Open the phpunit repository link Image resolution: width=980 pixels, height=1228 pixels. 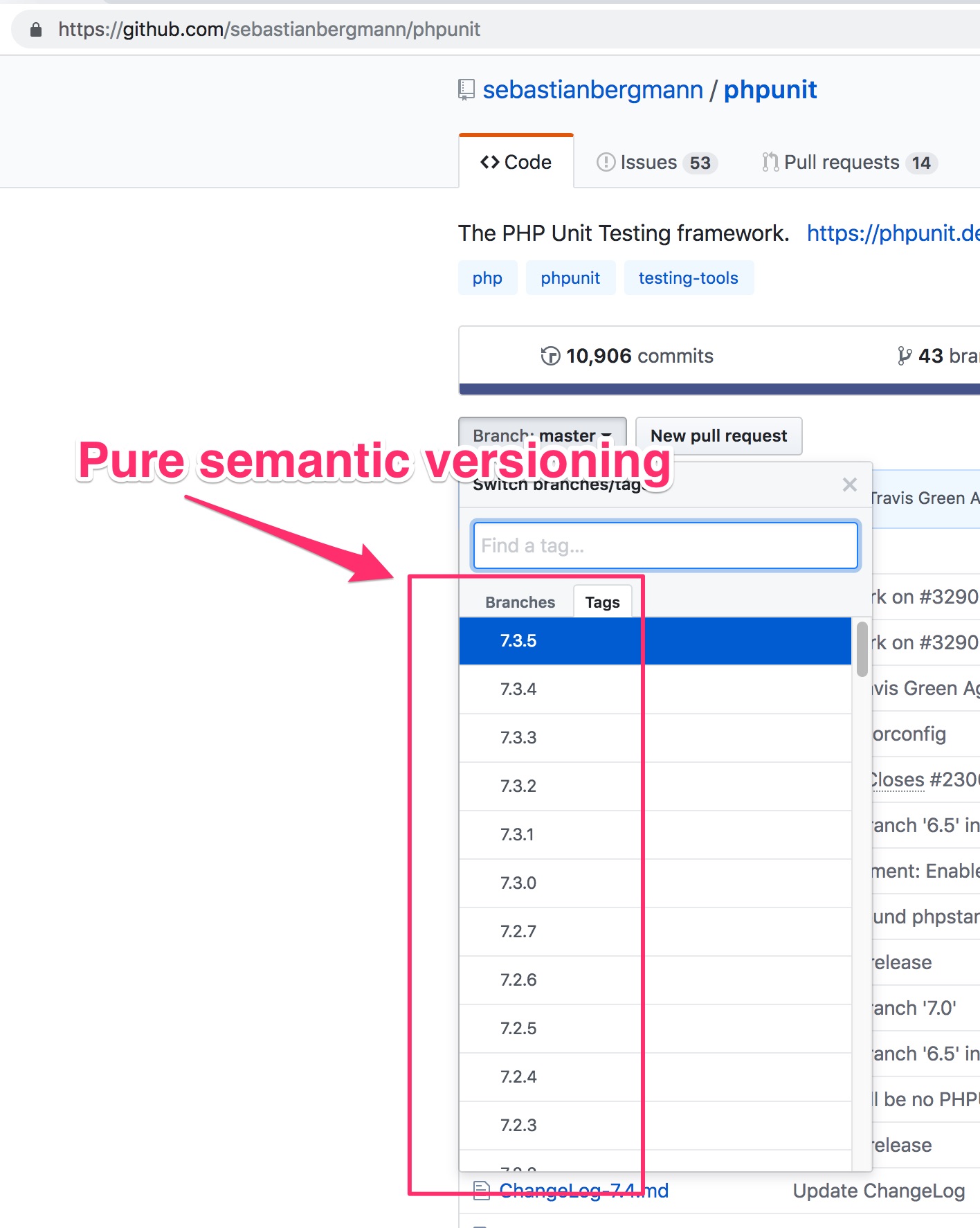click(x=770, y=90)
